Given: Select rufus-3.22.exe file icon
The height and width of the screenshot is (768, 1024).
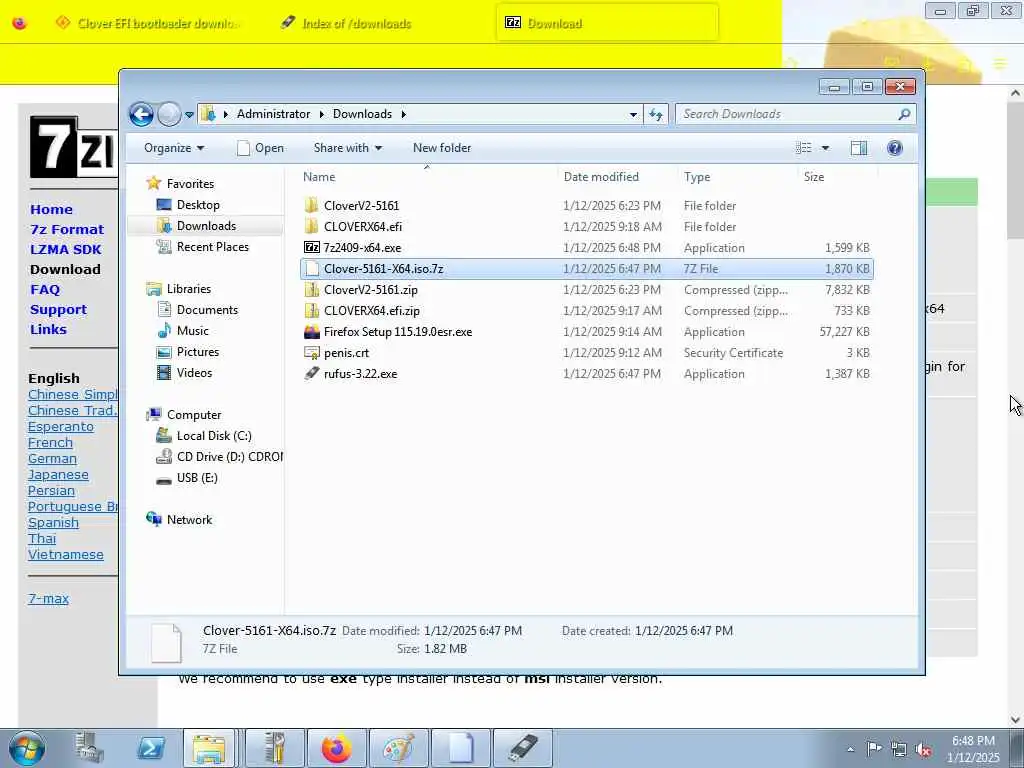Looking at the screenshot, I should pos(312,374).
